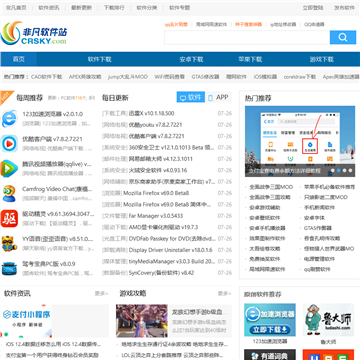
Task: Click the Camfrog Video Chat icon
Action: 9,194
